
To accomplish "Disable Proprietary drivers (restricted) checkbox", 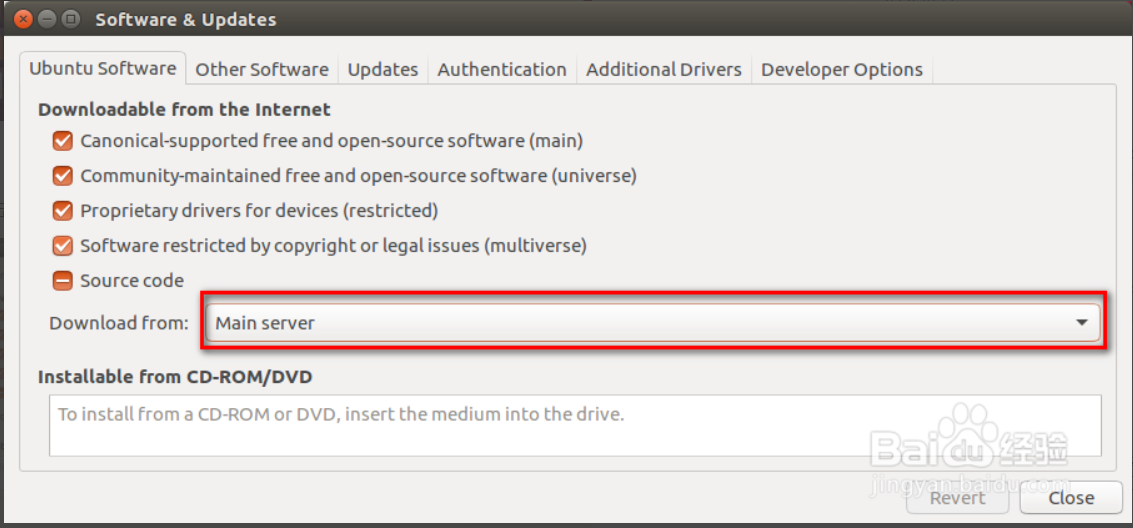I will click(63, 211).
